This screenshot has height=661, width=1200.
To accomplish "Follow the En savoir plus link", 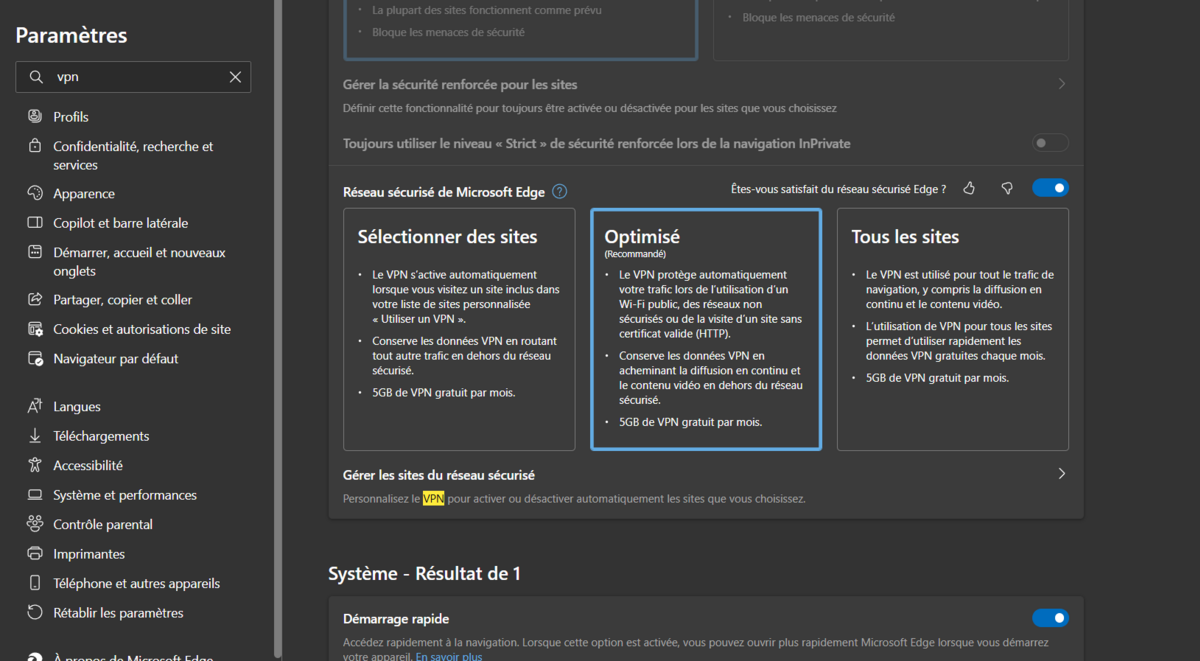I will point(449,656).
